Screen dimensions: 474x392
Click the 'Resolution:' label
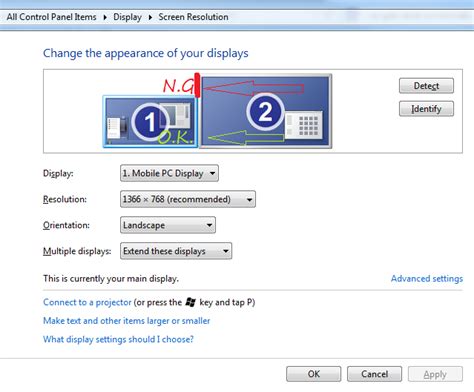(x=65, y=199)
